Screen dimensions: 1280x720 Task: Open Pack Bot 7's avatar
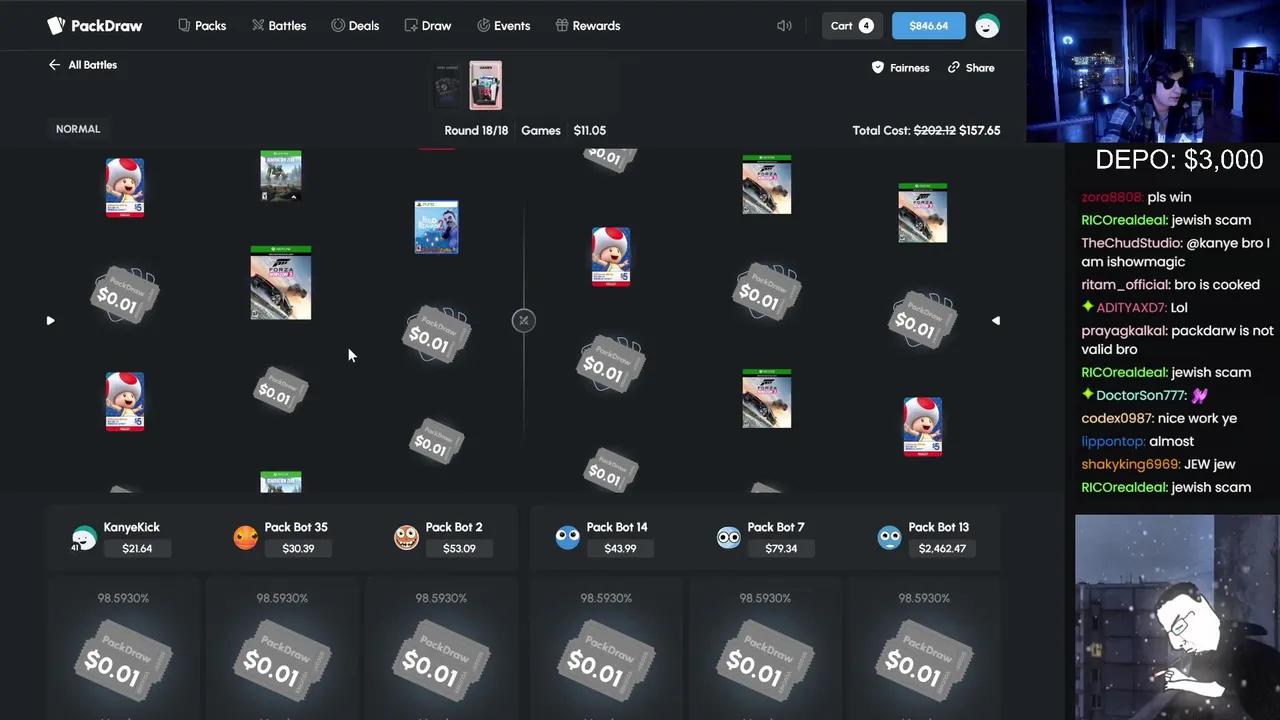(728, 538)
